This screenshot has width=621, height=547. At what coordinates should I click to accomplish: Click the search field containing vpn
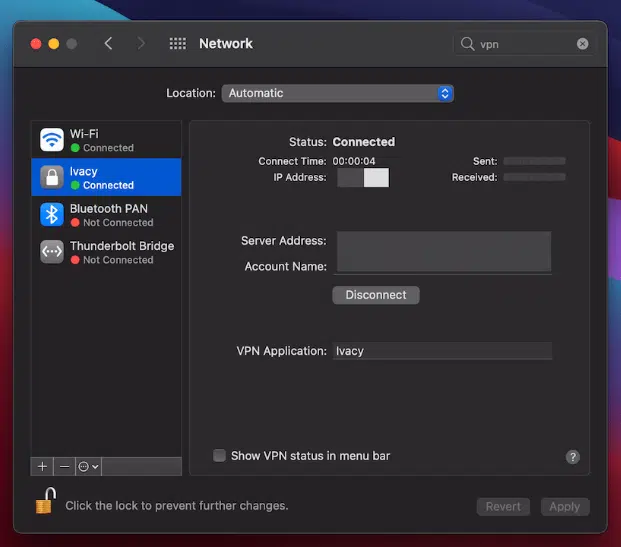pyautogui.click(x=523, y=44)
